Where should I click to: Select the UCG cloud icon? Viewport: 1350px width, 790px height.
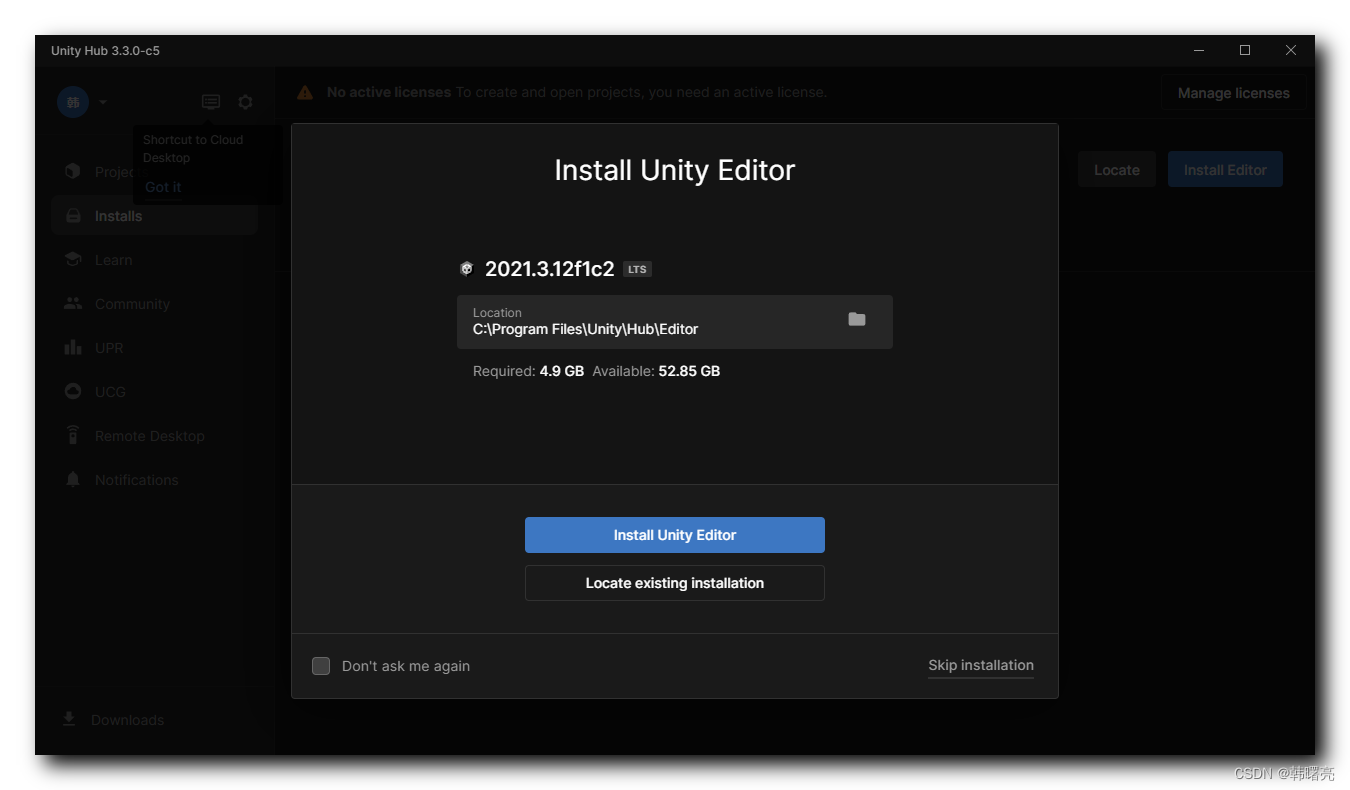click(x=73, y=391)
